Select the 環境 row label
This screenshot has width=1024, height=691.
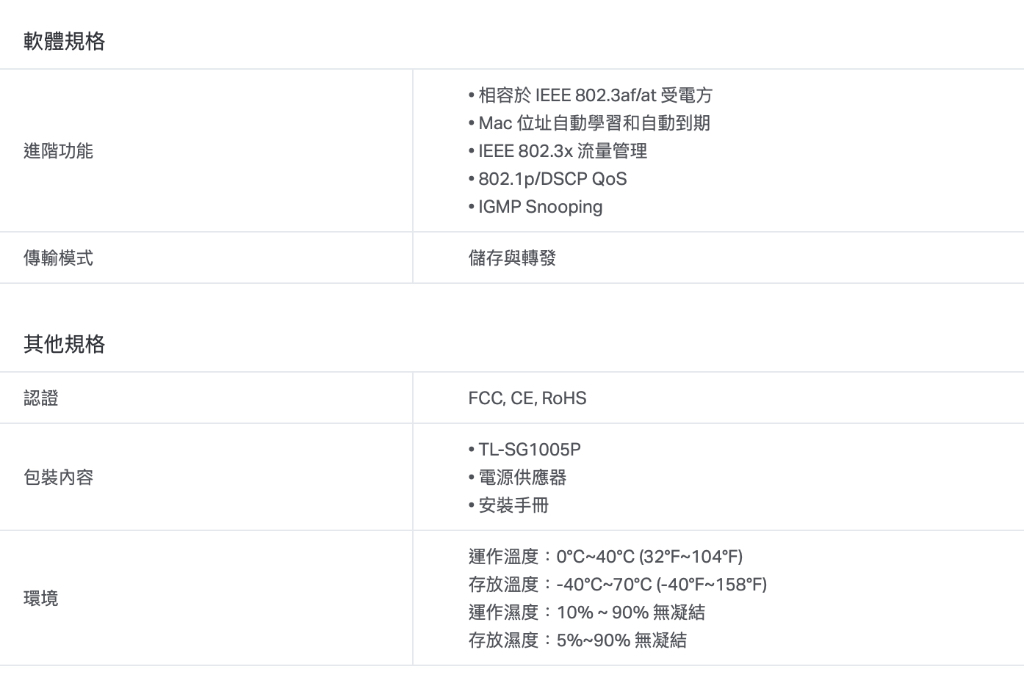point(41,598)
